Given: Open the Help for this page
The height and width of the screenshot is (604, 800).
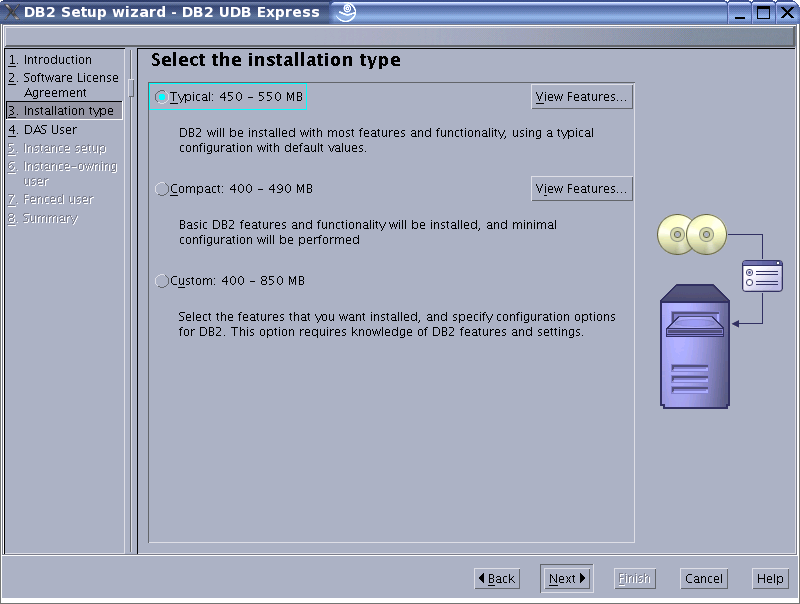Looking at the screenshot, I should click(x=770, y=578).
